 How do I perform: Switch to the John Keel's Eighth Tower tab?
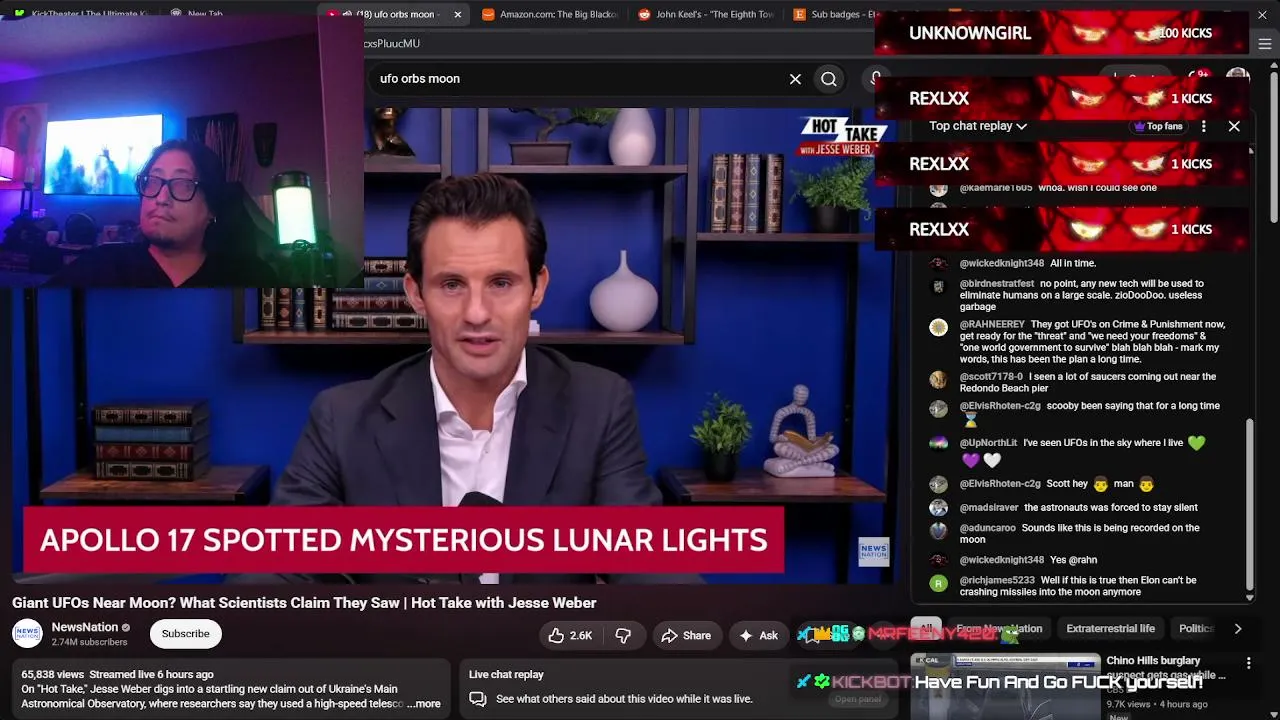point(706,14)
